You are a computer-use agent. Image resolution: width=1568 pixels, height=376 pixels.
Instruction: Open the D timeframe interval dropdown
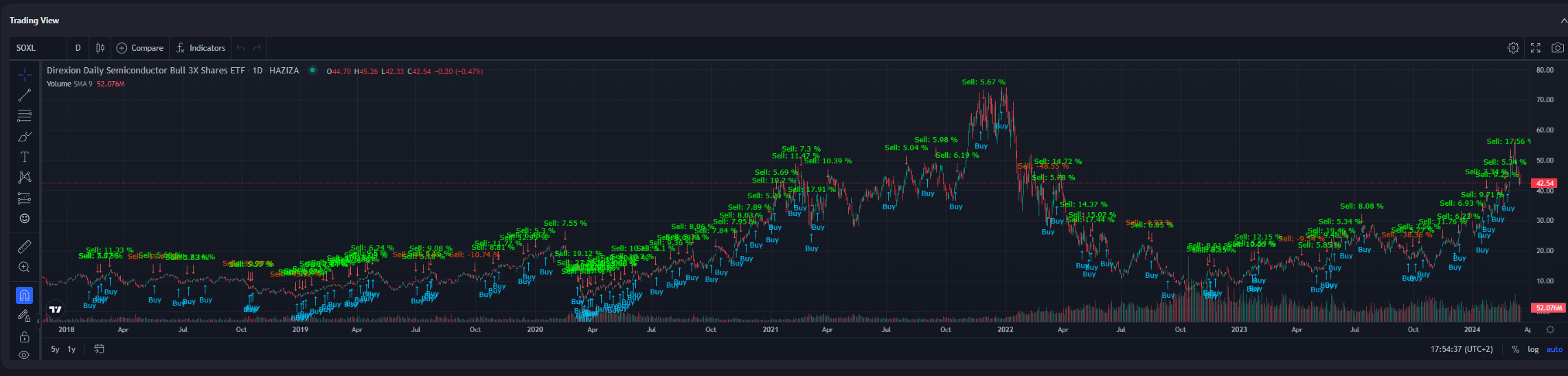[78, 48]
